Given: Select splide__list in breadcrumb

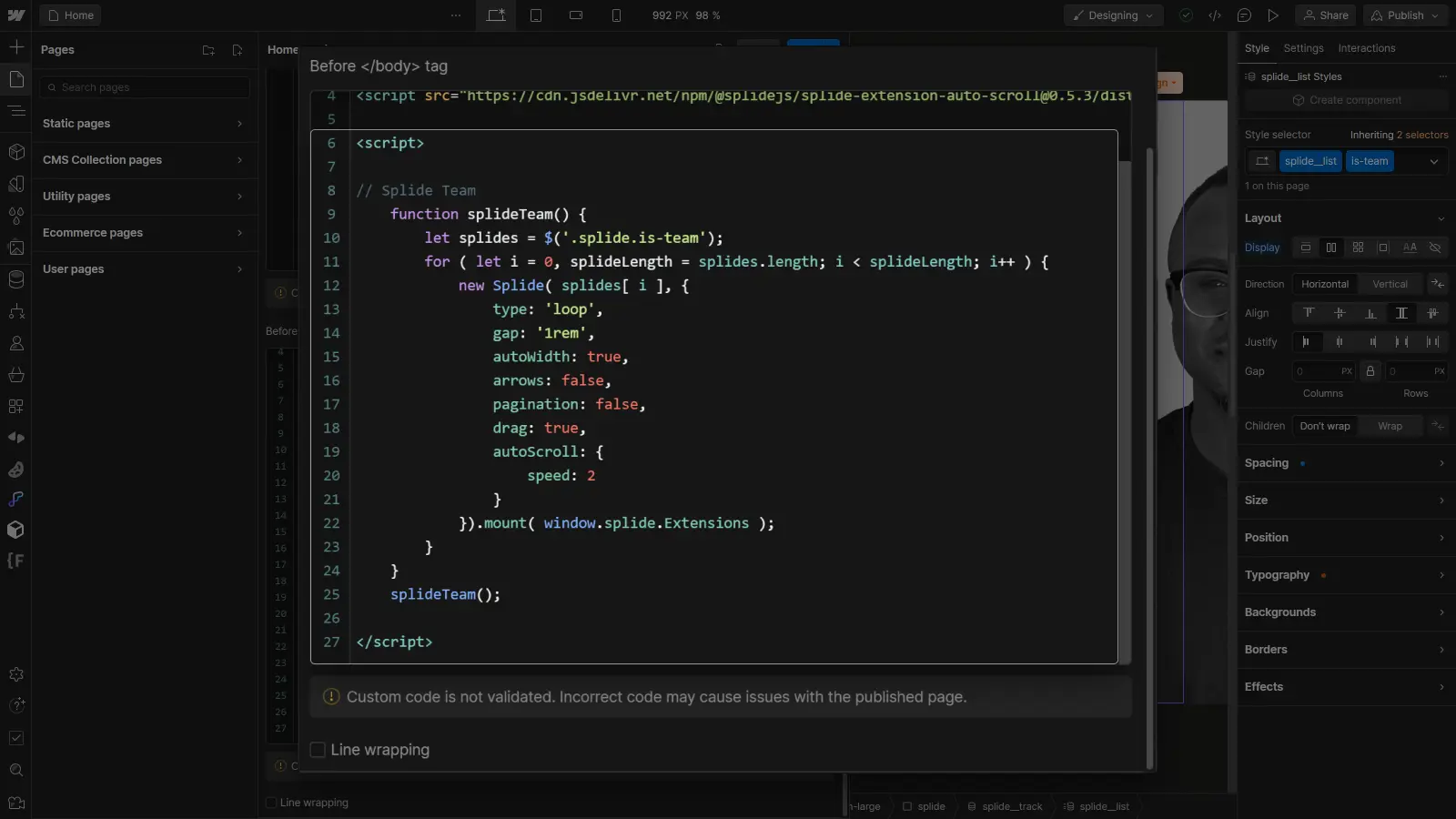Looking at the screenshot, I should (1097, 806).
